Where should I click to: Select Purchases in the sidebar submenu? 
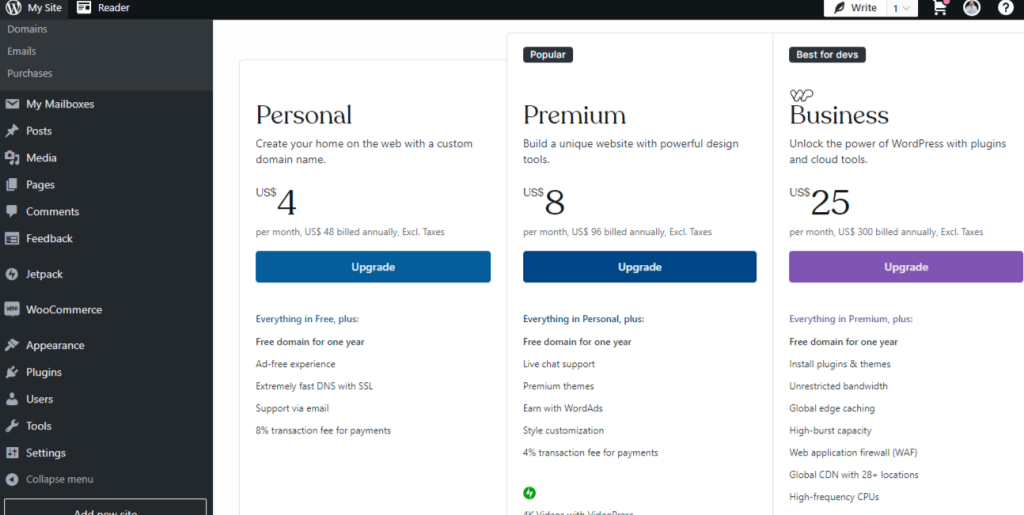(x=30, y=73)
